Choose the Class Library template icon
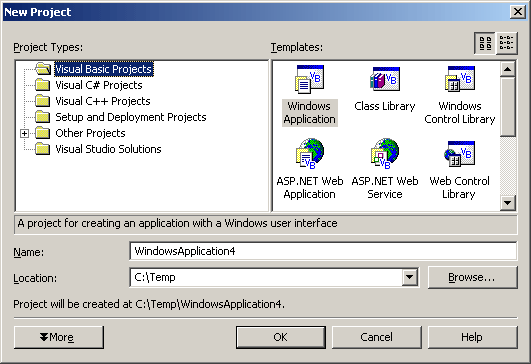The image size is (531, 364). (385, 79)
